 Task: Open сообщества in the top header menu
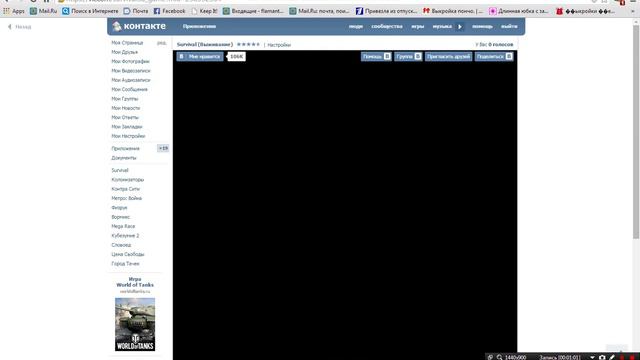point(387,26)
